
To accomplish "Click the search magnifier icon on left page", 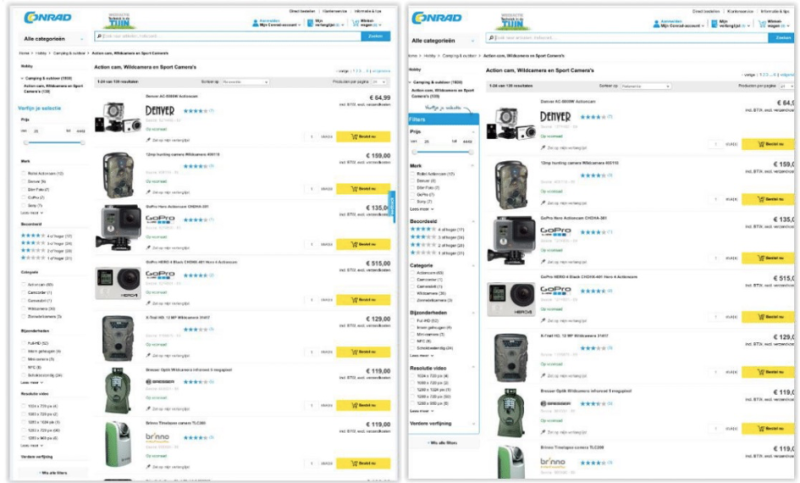I will tap(99, 36).
